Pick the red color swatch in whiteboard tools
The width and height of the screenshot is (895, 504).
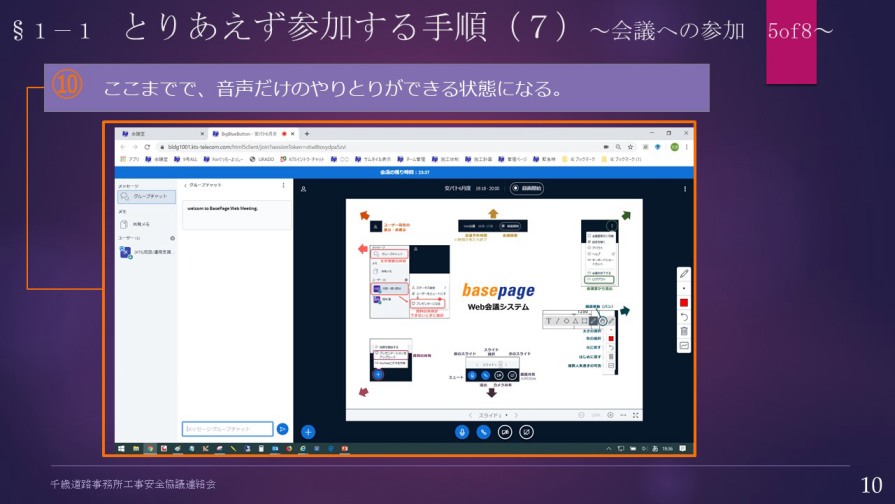point(684,302)
